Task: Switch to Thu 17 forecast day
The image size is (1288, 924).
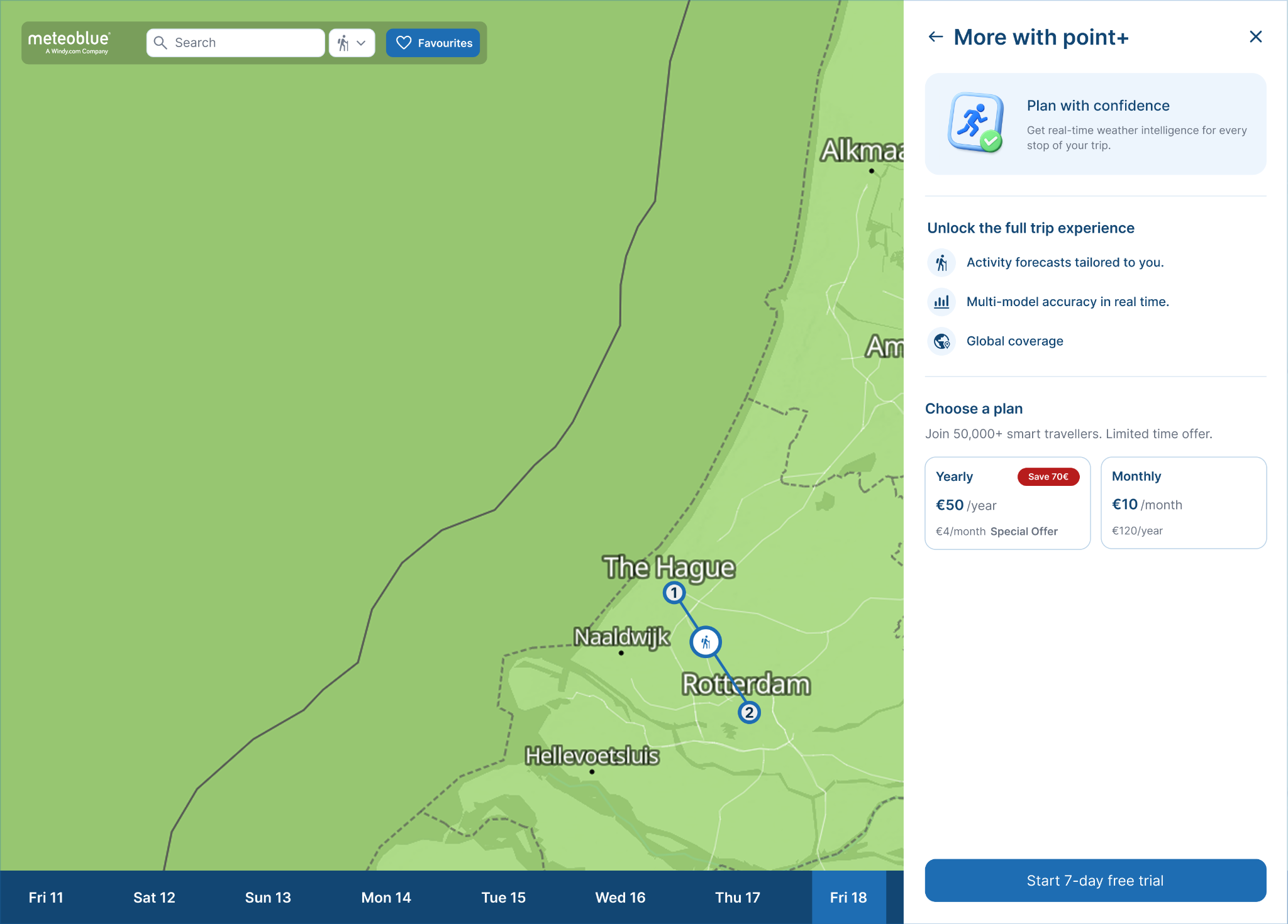Action: (x=738, y=898)
